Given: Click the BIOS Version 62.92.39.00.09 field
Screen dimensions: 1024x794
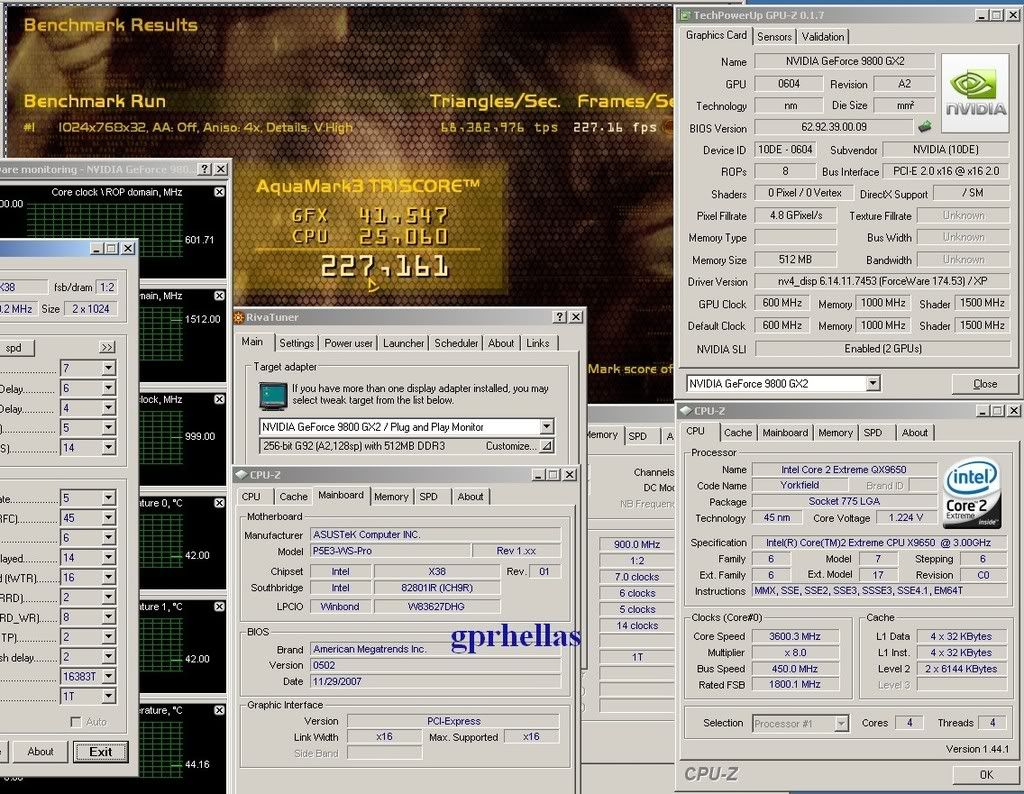Looking at the screenshot, I should point(833,127).
